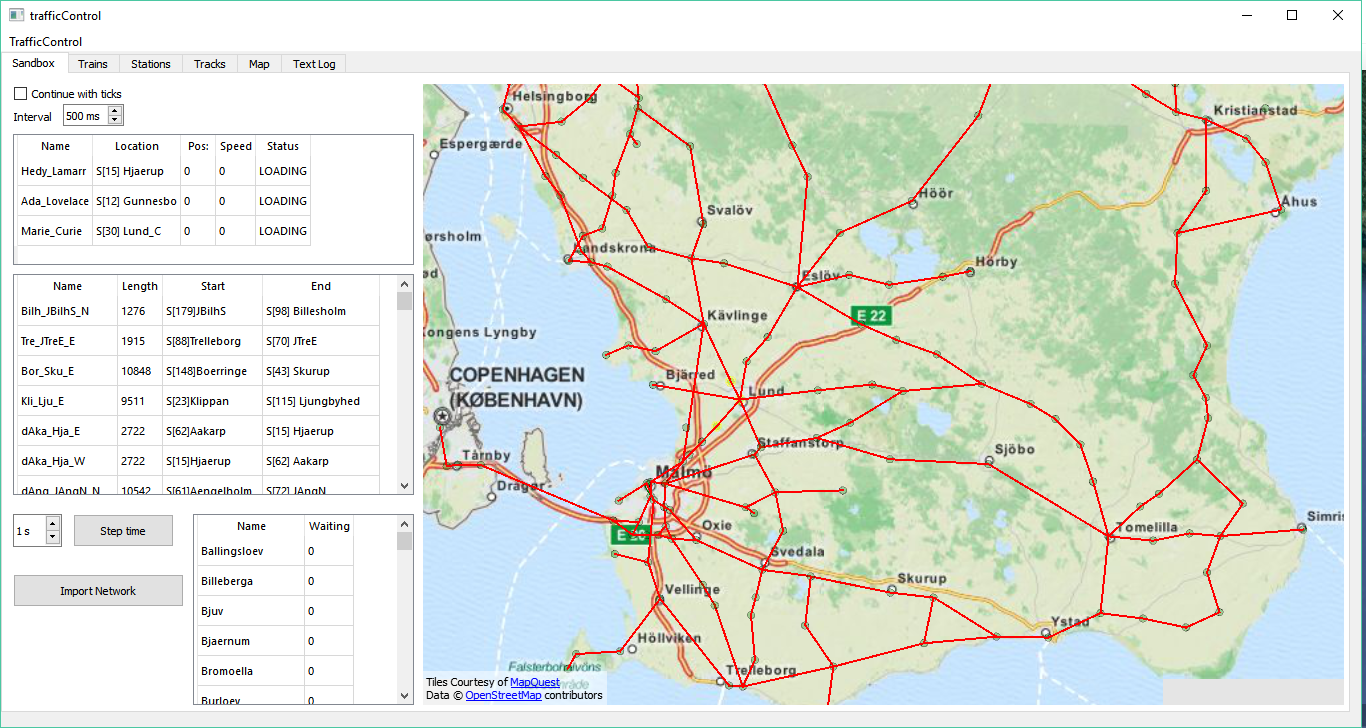Open the TrafficControl menu
The height and width of the screenshot is (728, 1366).
[45, 42]
